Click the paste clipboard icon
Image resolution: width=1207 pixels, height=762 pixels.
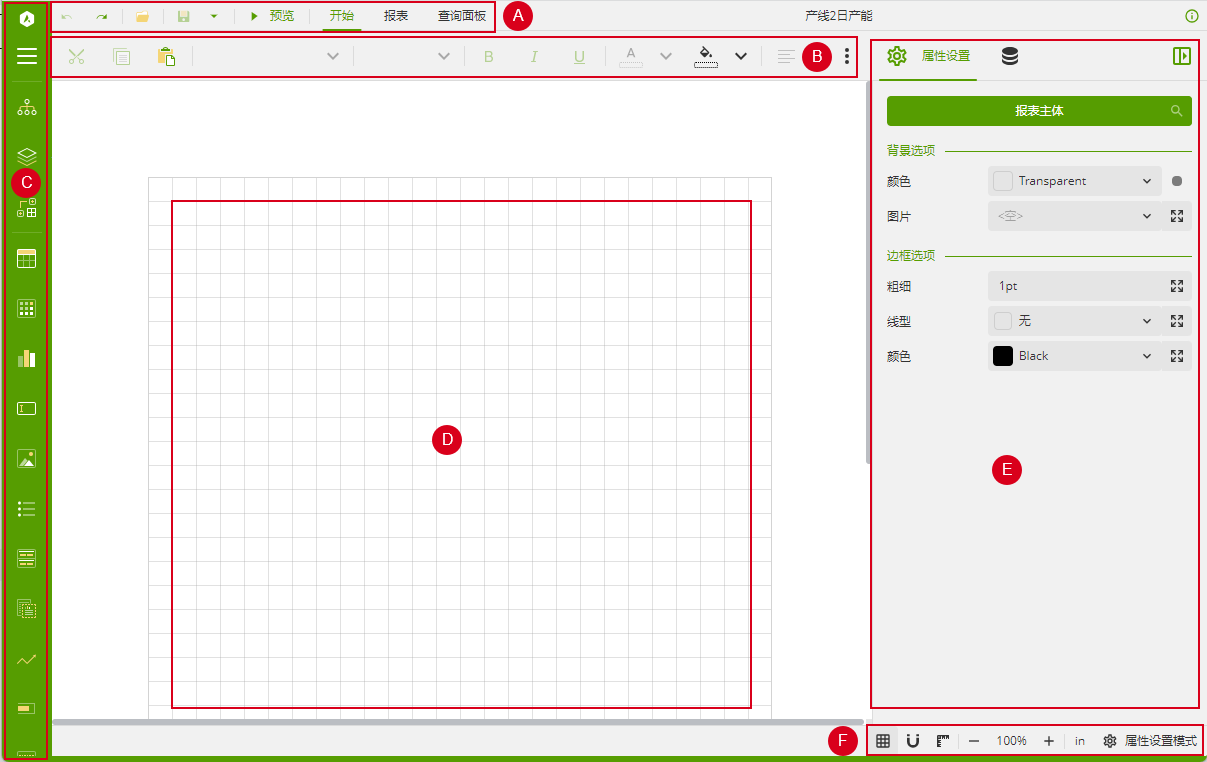(x=166, y=57)
